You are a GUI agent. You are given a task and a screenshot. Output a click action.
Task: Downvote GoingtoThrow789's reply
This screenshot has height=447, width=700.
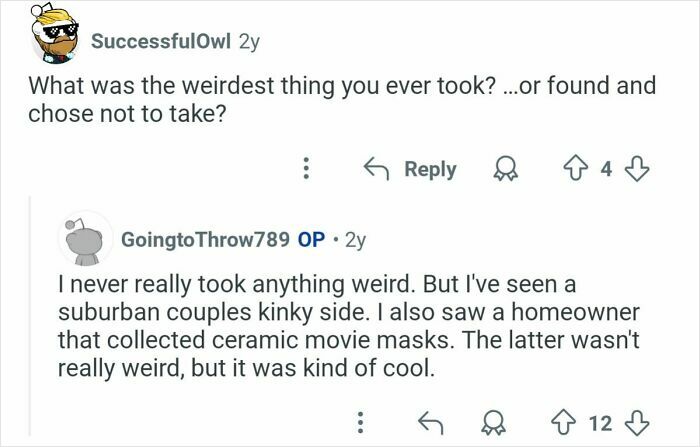pyautogui.click(x=634, y=424)
